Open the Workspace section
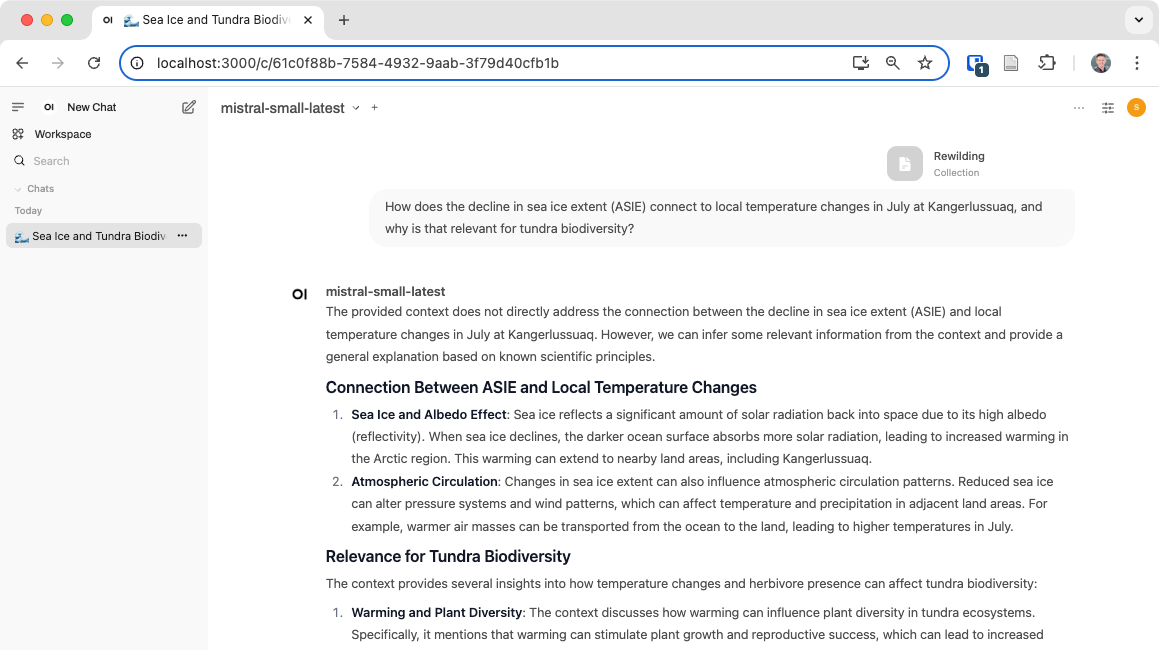The height and width of the screenshot is (650, 1159). (63, 133)
